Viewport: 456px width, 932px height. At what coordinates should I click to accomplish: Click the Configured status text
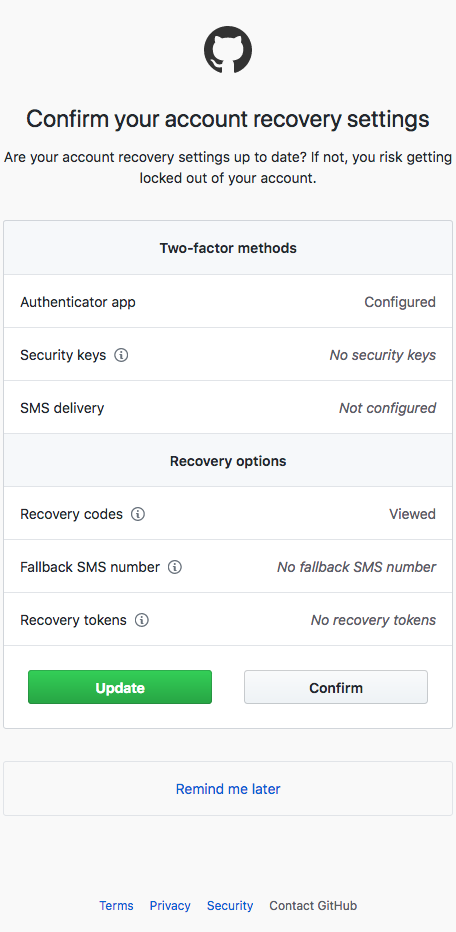[400, 302]
